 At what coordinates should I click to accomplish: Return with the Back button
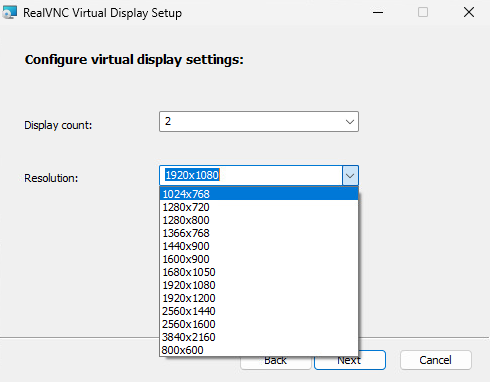point(275,363)
